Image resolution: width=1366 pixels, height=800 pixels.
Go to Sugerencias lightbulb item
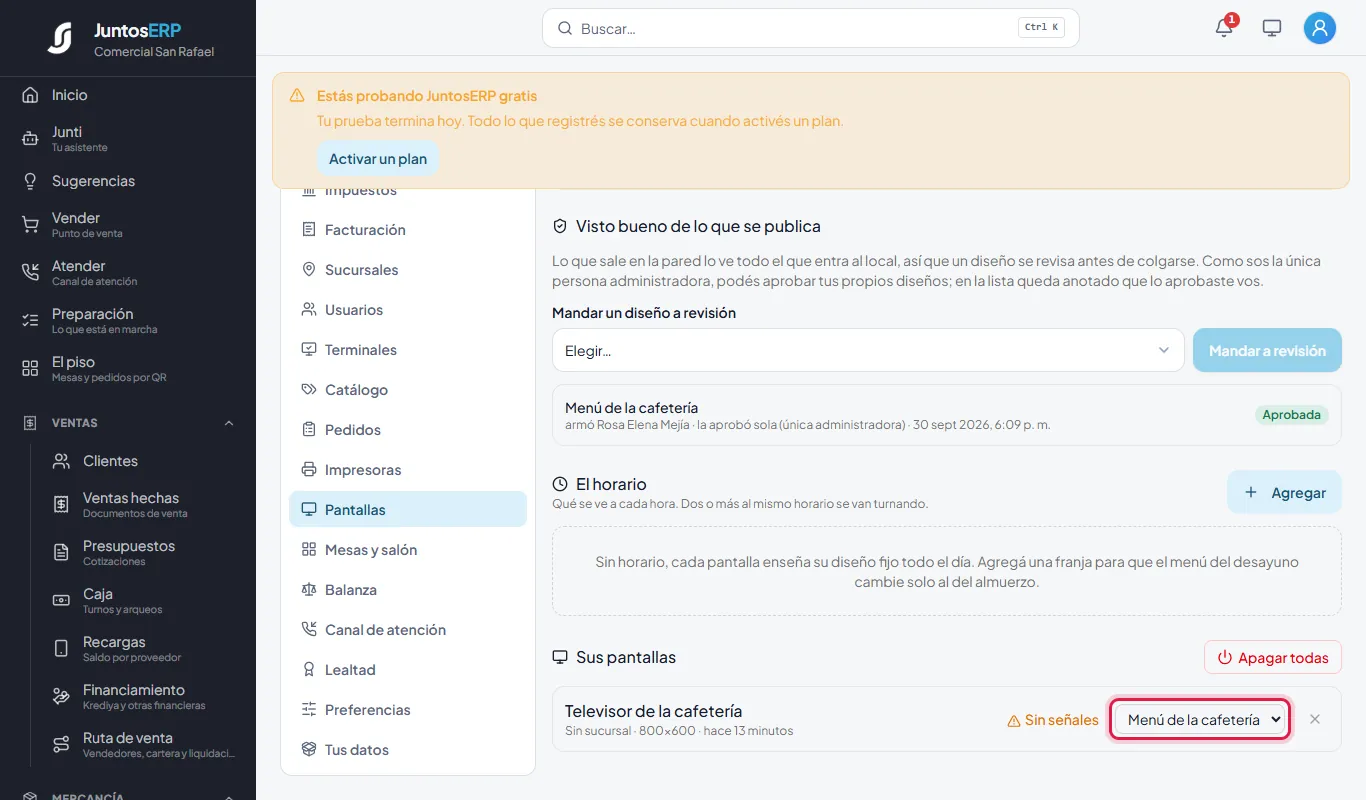[128, 181]
